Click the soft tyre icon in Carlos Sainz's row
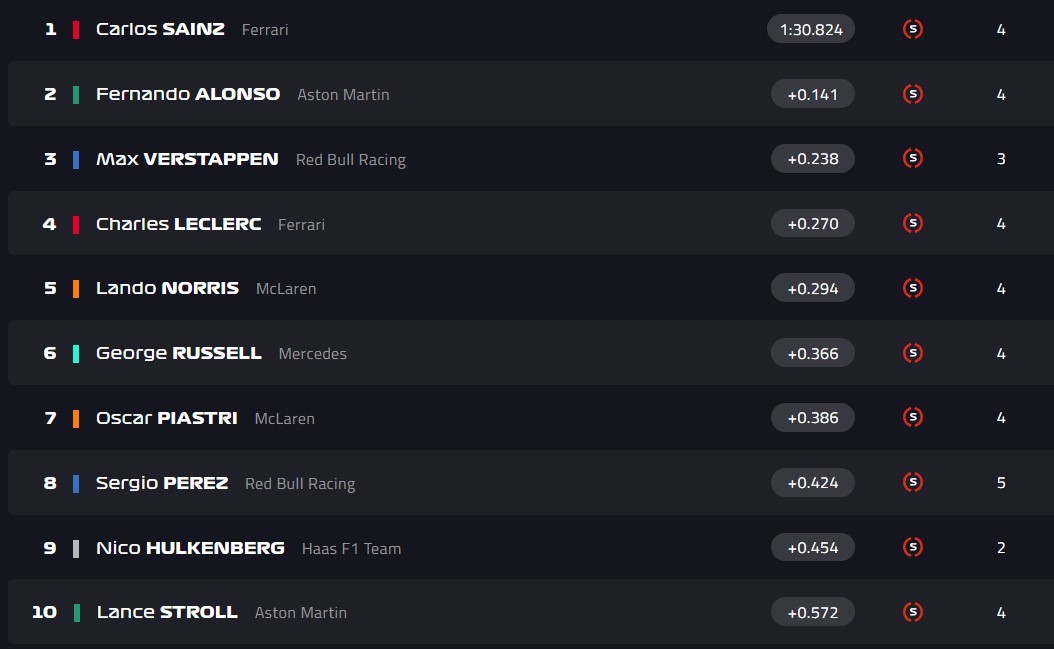 pyautogui.click(x=912, y=30)
